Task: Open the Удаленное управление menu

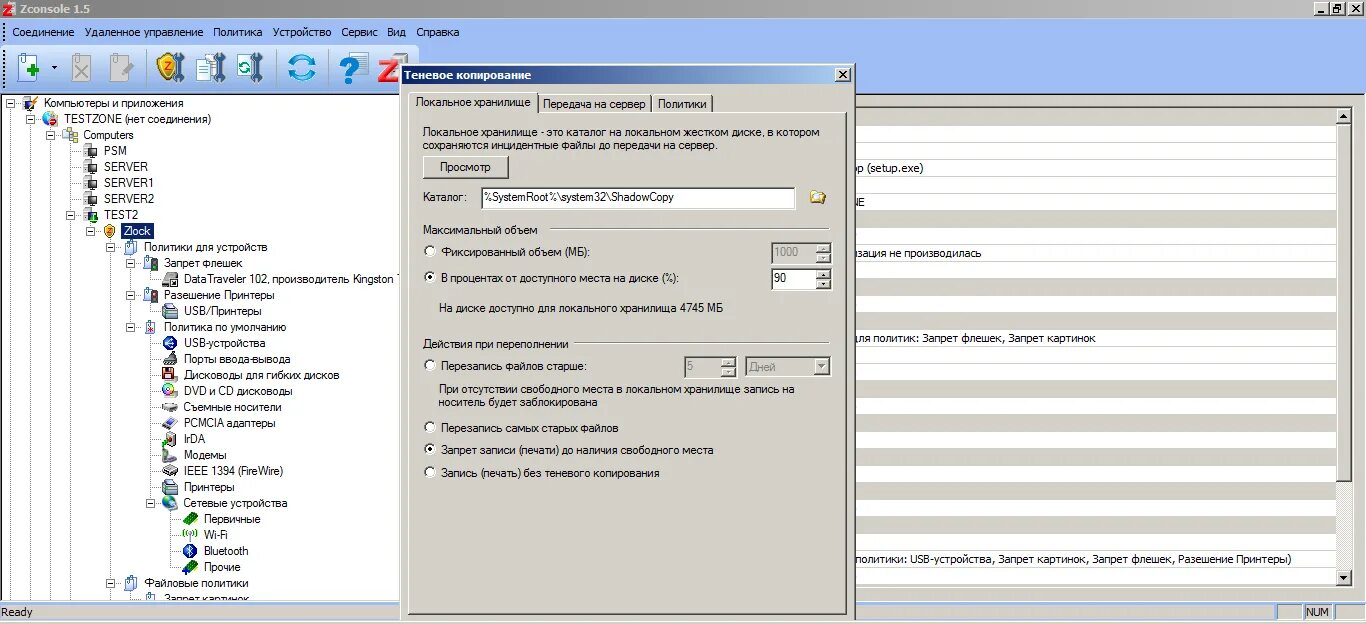Action: point(144,32)
